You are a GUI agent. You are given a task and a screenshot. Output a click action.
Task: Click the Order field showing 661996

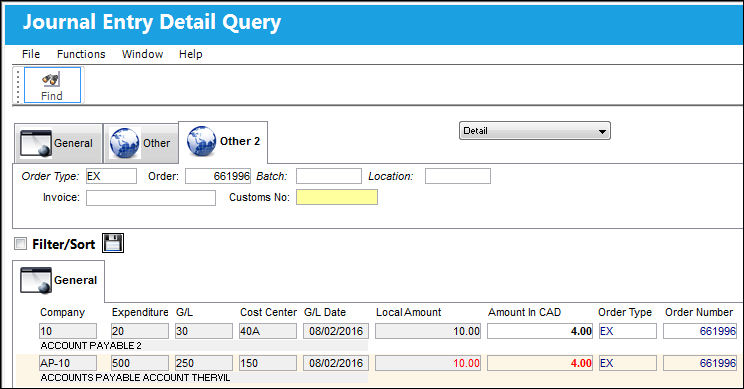[x=218, y=176]
